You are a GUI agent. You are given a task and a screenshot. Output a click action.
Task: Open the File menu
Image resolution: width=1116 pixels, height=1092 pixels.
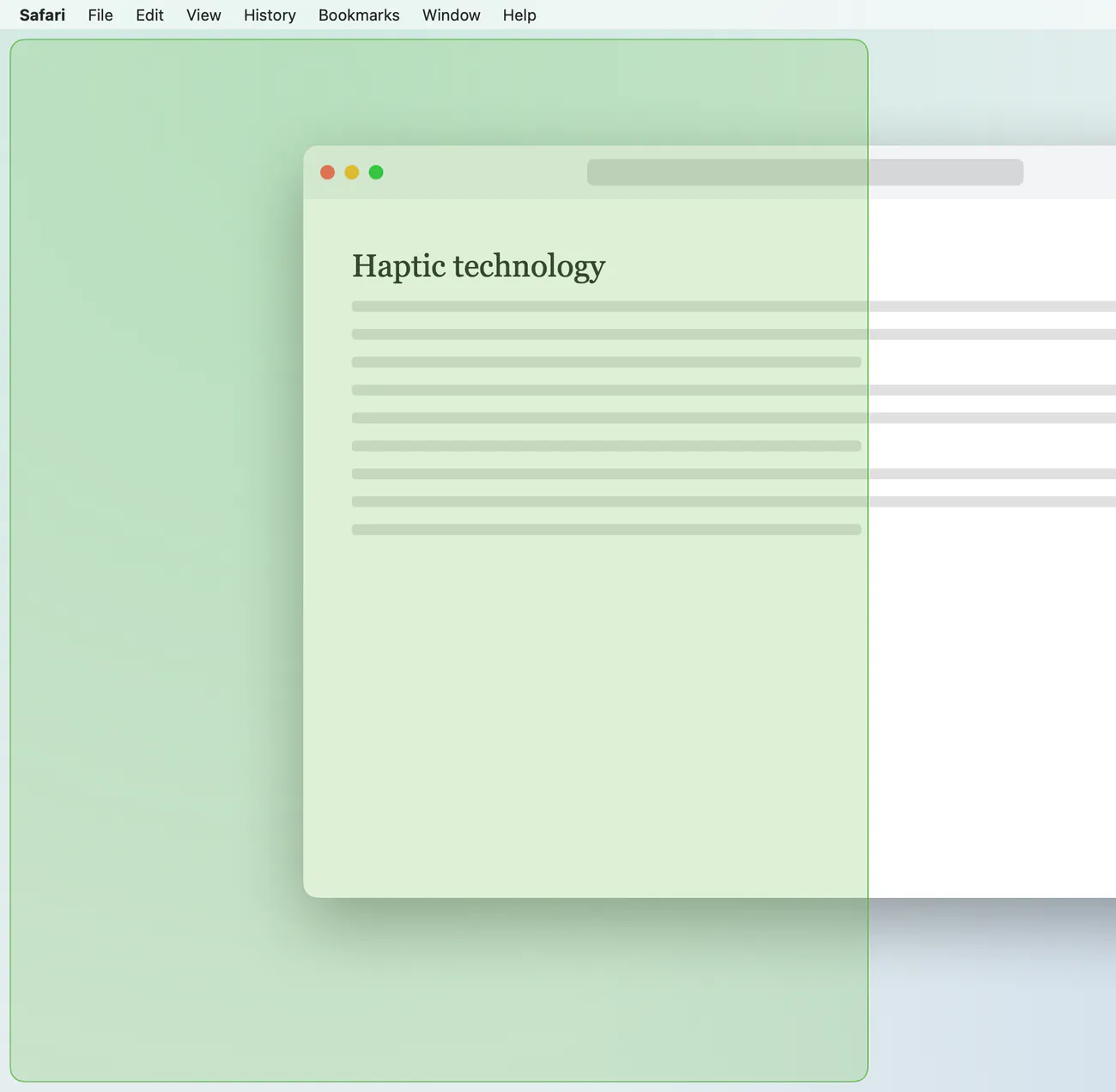100,15
